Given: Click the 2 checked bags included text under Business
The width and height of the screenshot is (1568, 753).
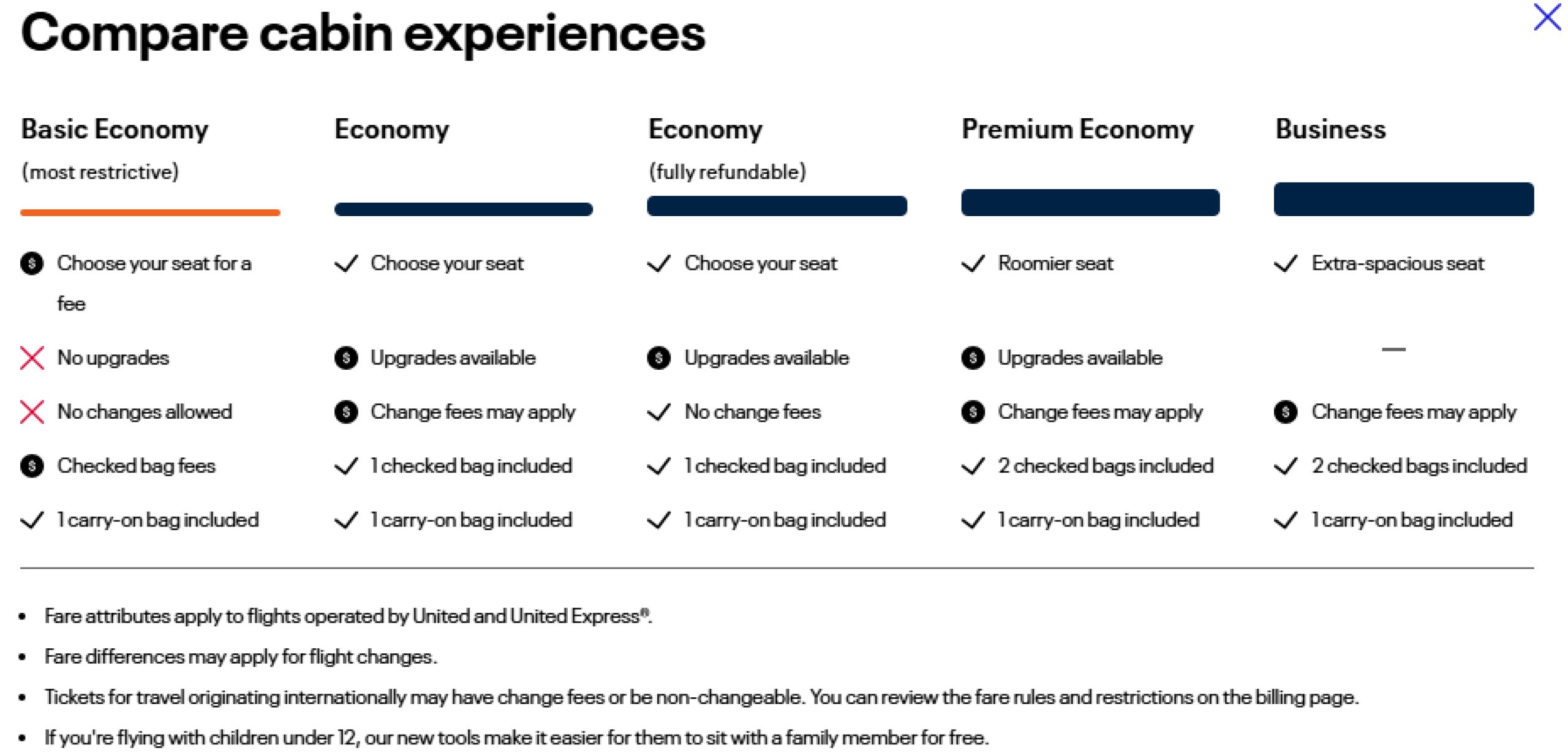Looking at the screenshot, I should pyautogui.click(x=1419, y=466).
